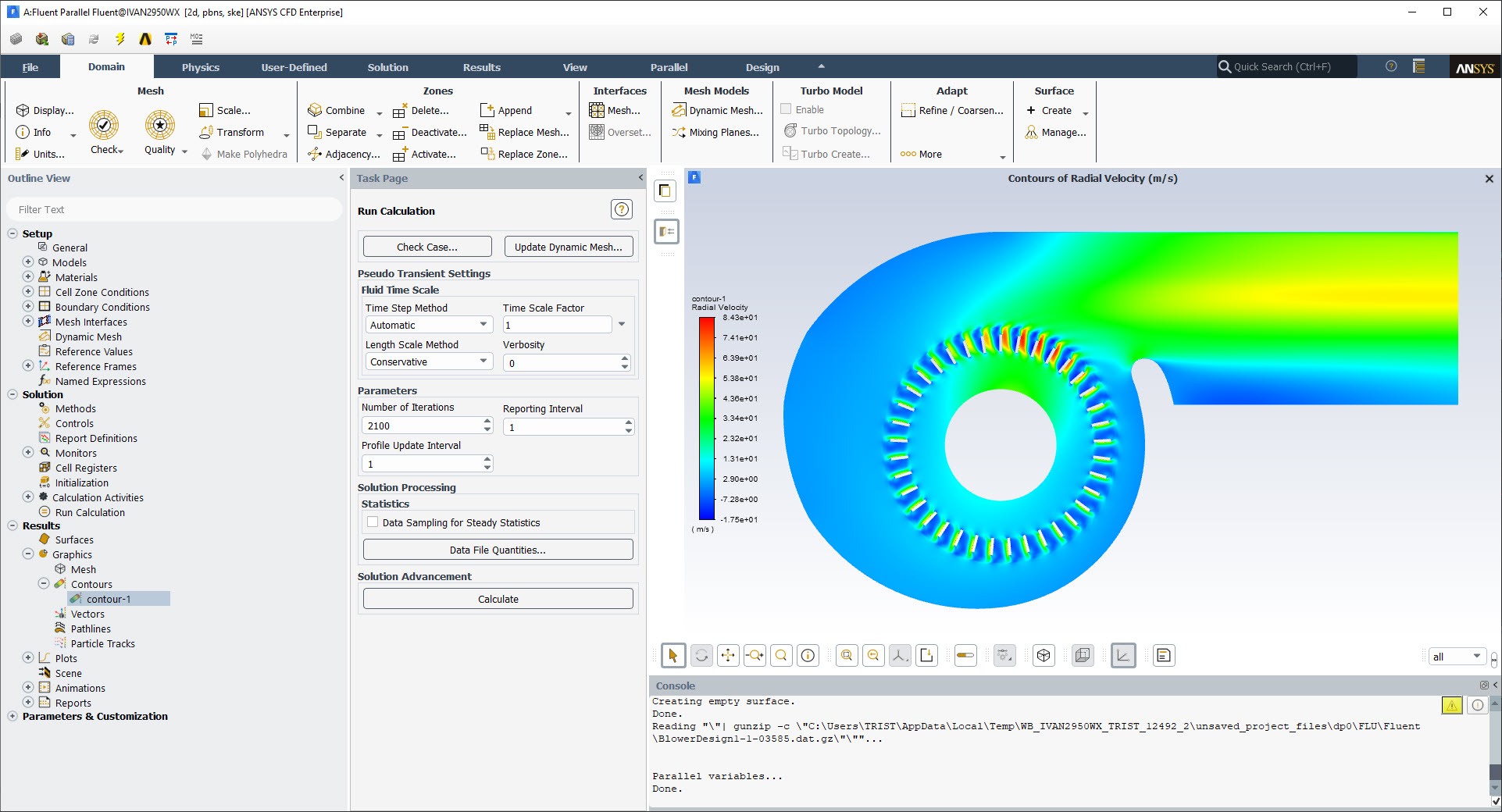This screenshot has width=1502, height=812.
Task: Toggle the axes triad display icon
Action: [x=1123, y=656]
